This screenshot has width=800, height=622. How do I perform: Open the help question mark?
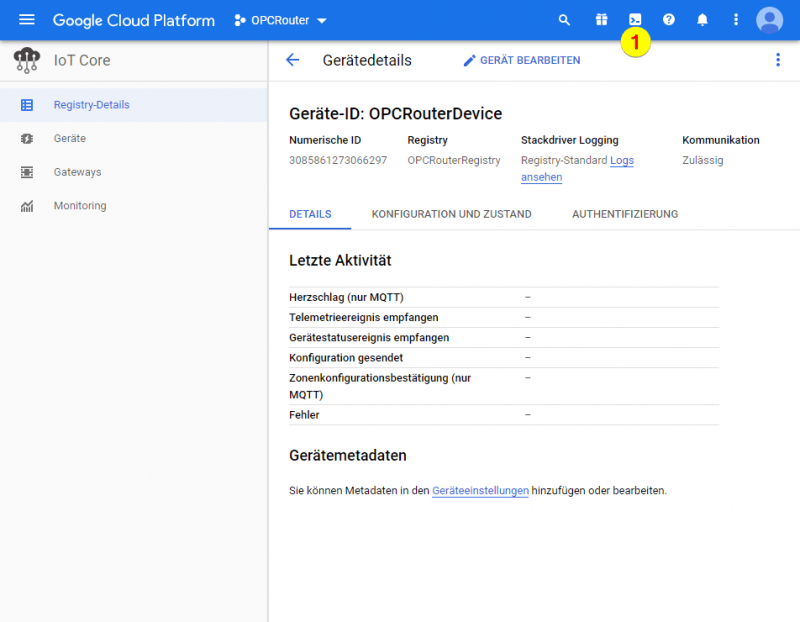click(668, 19)
